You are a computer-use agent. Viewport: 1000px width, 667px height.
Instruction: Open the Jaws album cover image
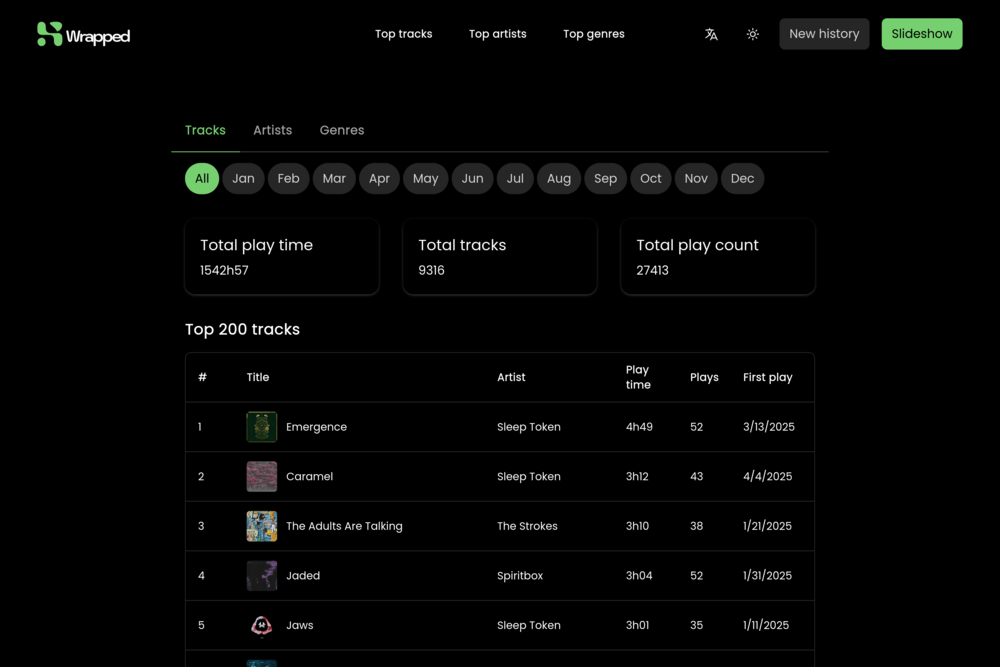pos(262,625)
